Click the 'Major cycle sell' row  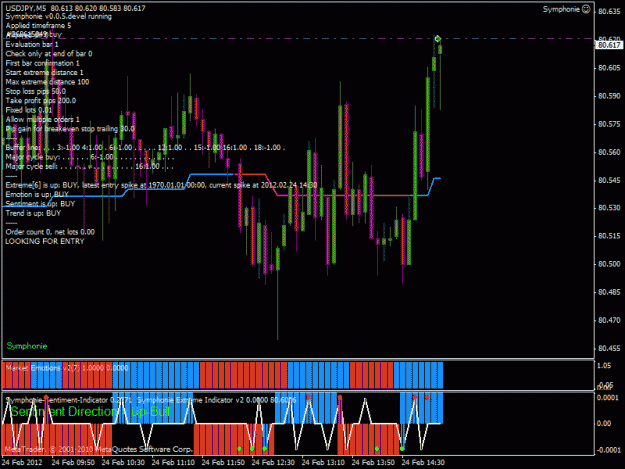[x=90, y=167]
